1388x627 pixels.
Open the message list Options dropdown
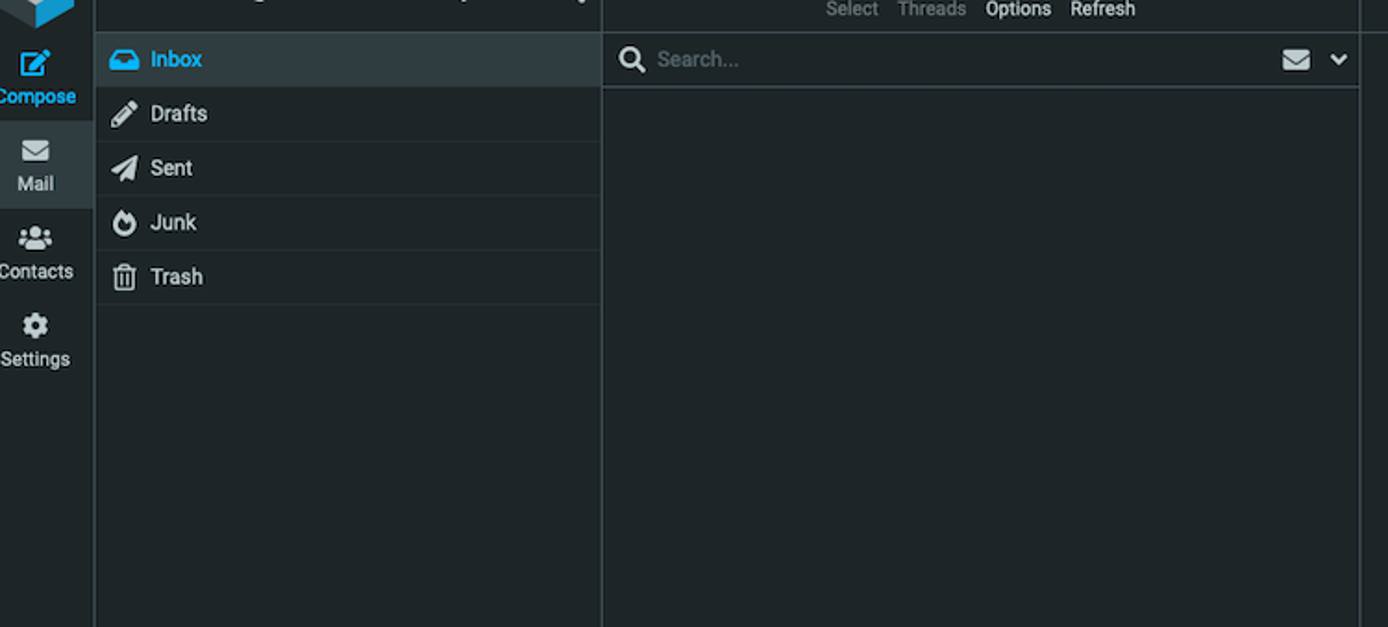point(1018,9)
